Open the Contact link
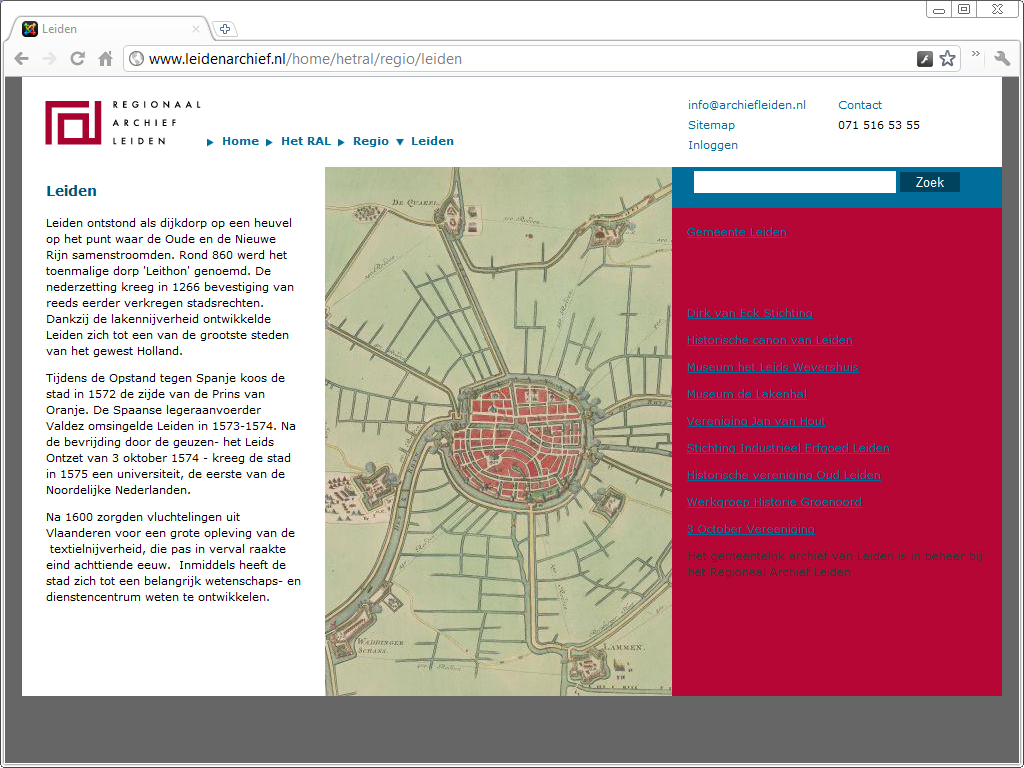Image resolution: width=1024 pixels, height=768 pixels. point(859,105)
